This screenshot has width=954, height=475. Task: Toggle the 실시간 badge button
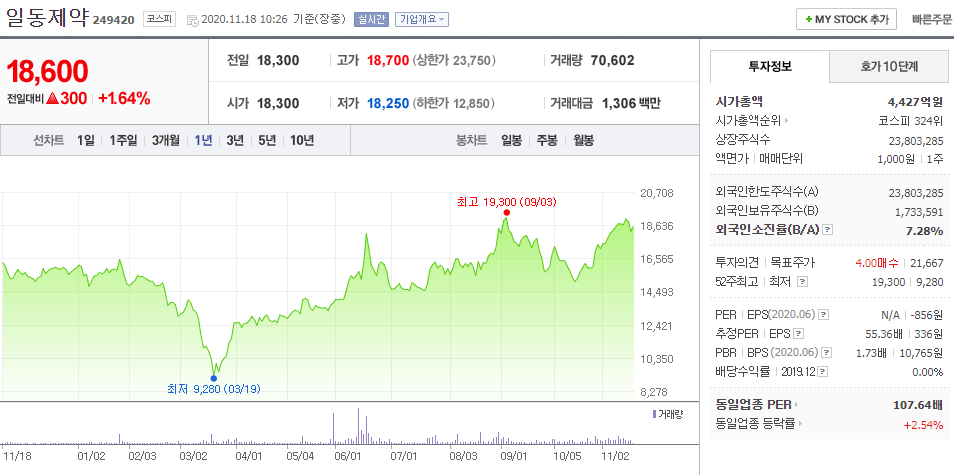tap(371, 19)
